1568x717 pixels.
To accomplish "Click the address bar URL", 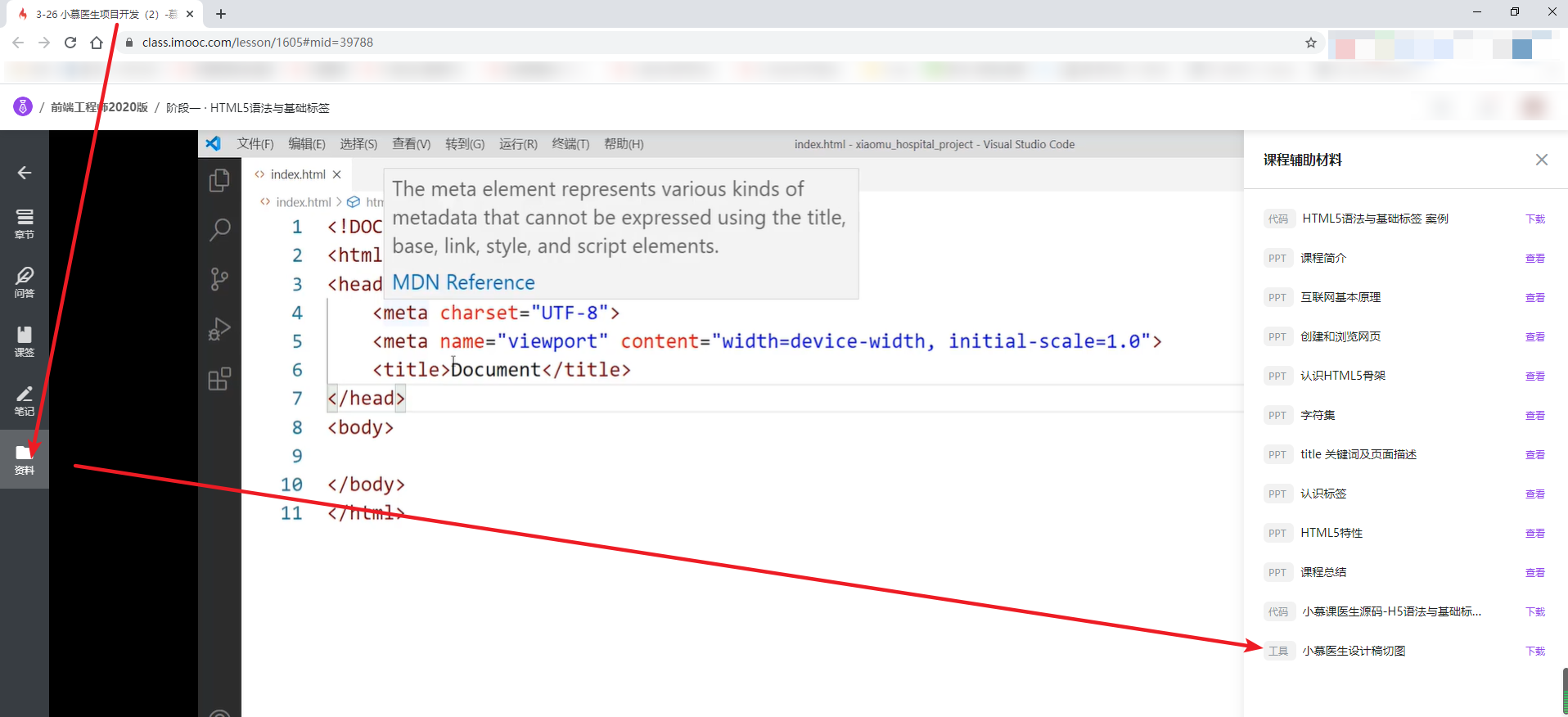I will pos(258,43).
